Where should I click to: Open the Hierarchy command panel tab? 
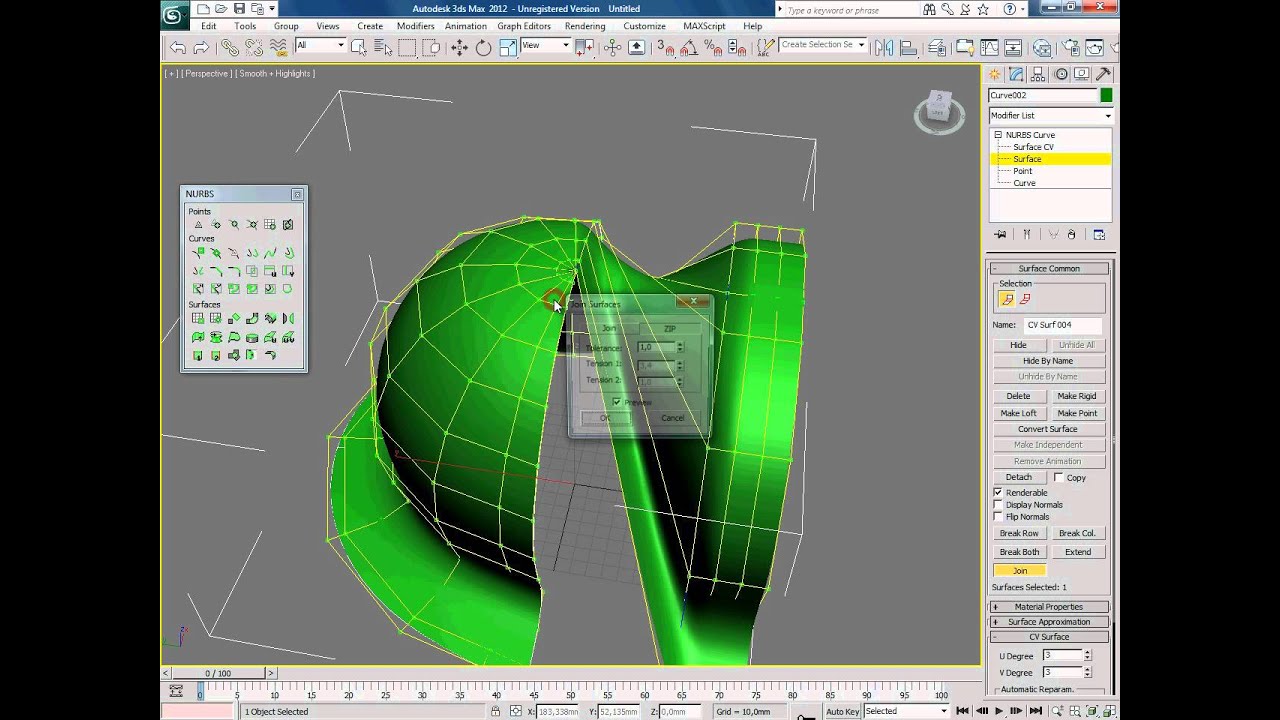point(1038,74)
